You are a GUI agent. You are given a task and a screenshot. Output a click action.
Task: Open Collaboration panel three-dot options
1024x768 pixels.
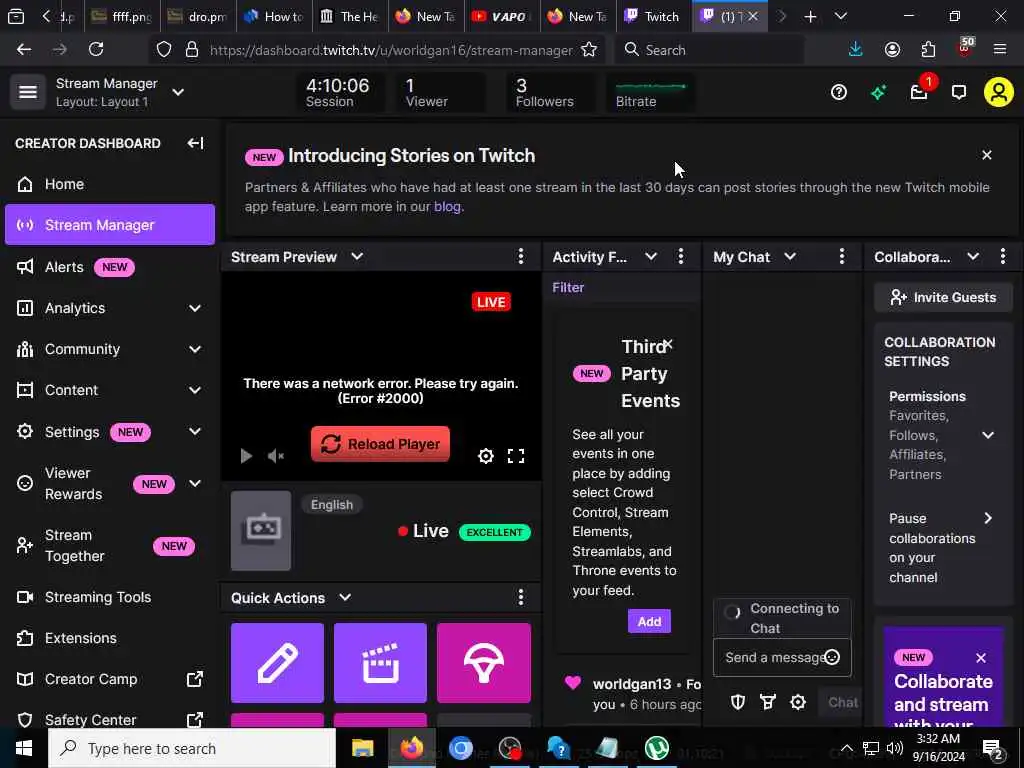coord(1002,257)
